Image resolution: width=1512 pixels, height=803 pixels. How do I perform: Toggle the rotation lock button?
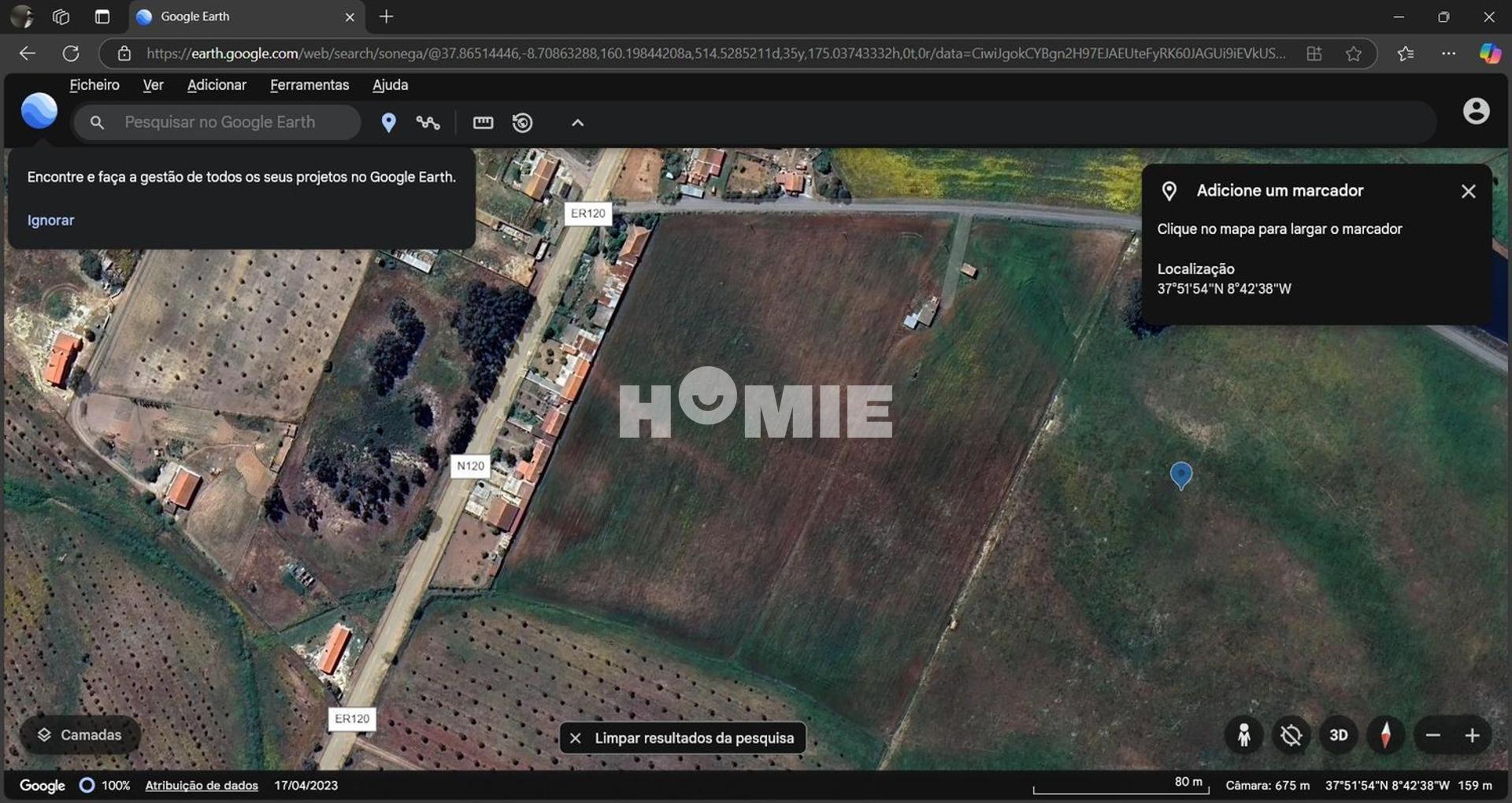[x=1291, y=735]
